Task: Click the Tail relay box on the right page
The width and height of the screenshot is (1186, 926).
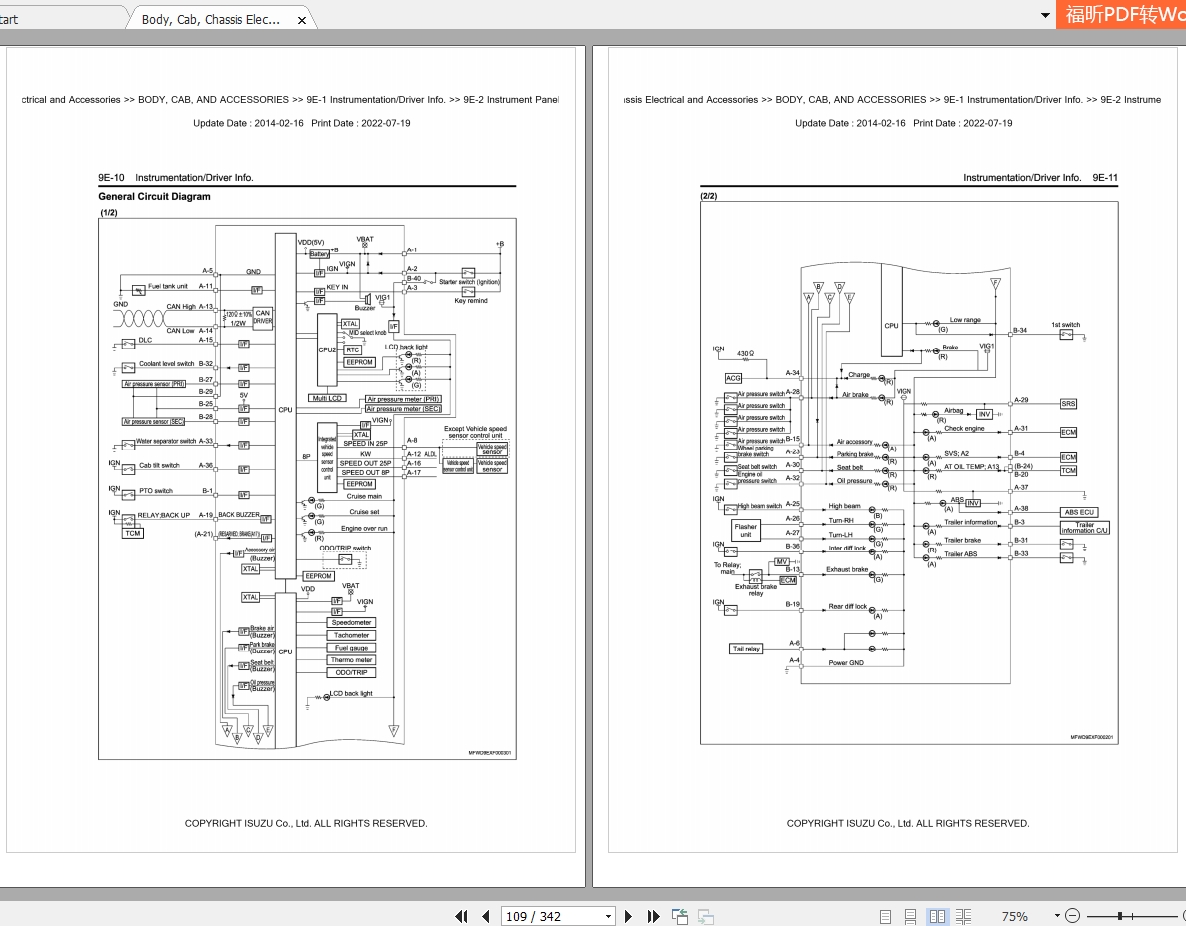Action: tap(746, 648)
